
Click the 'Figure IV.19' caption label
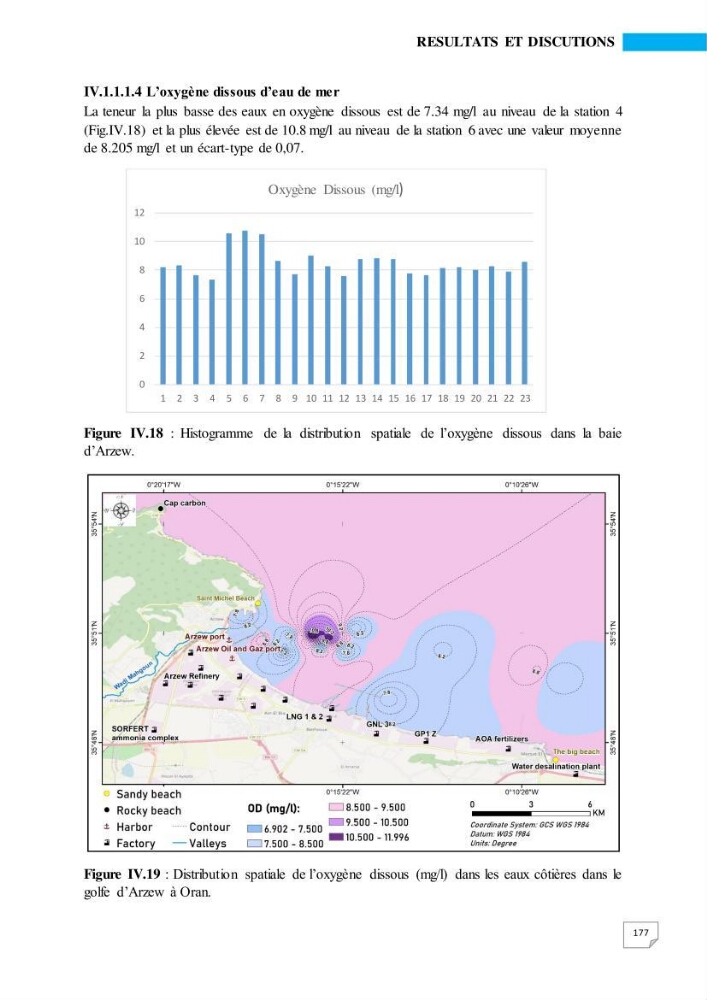122,874
